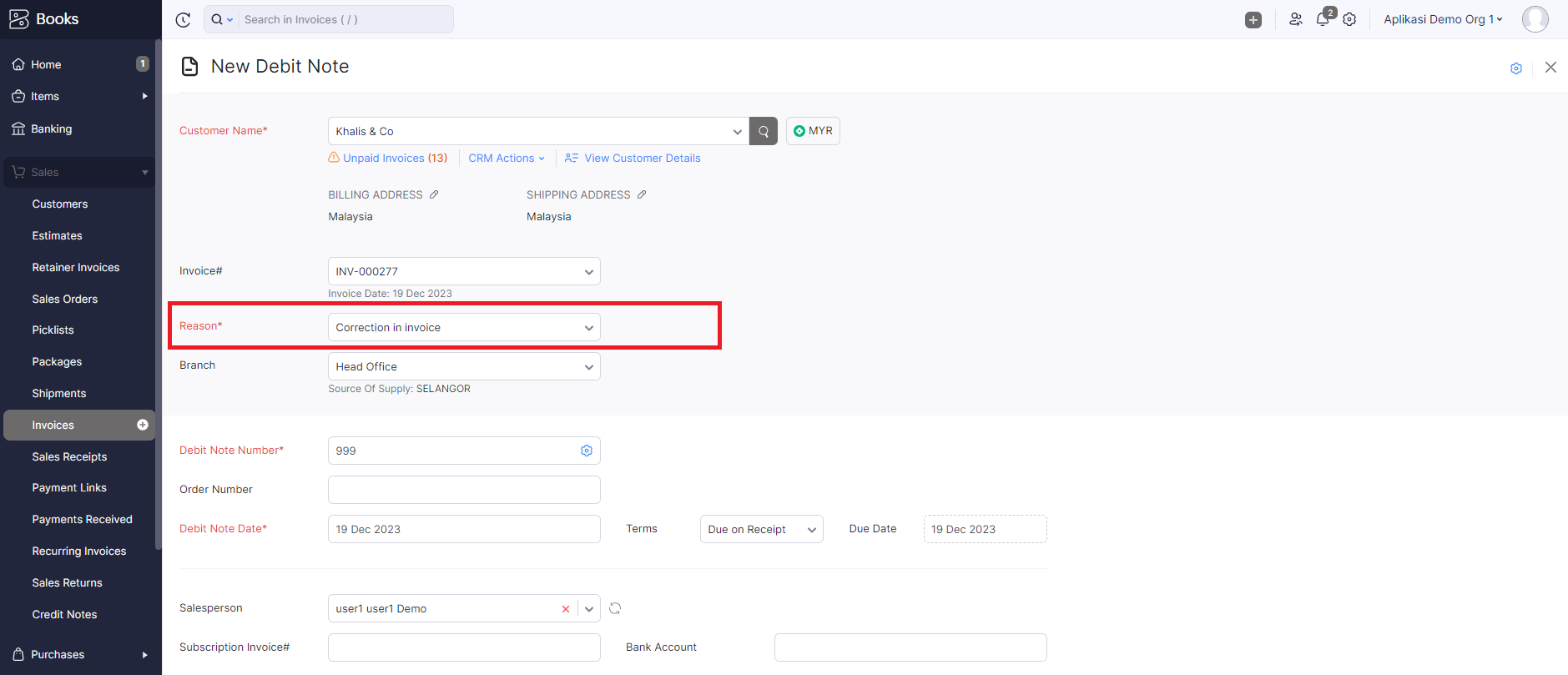Click the Order Number input field

point(464,490)
